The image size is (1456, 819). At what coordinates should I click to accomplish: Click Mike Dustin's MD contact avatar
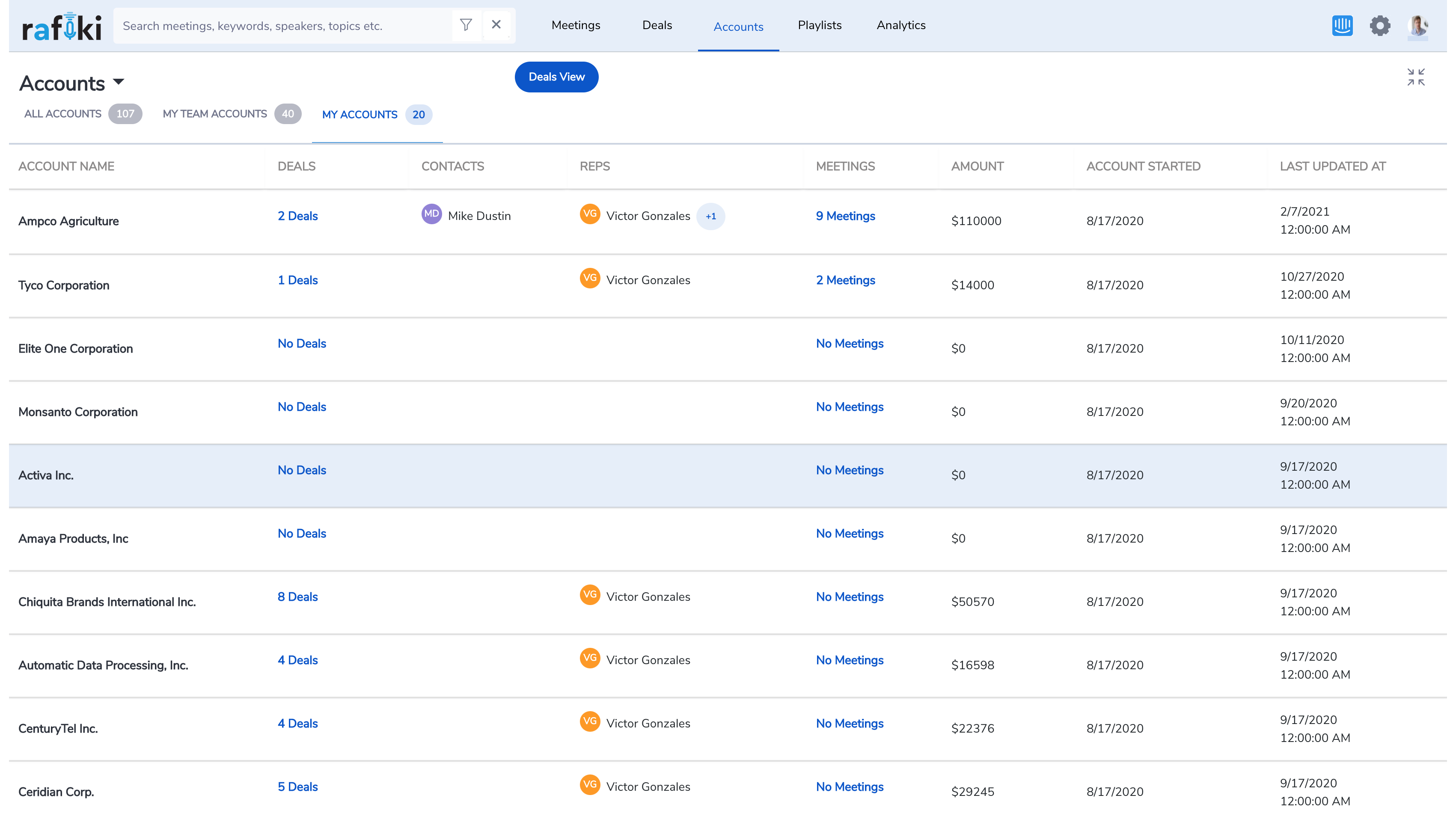432,214
